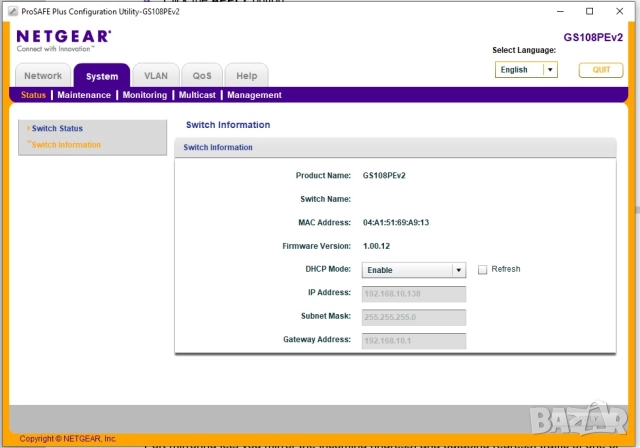Expand Switch Status in sidebar
The width and height of the screenshot is (640, 448).
pos(57,128)
